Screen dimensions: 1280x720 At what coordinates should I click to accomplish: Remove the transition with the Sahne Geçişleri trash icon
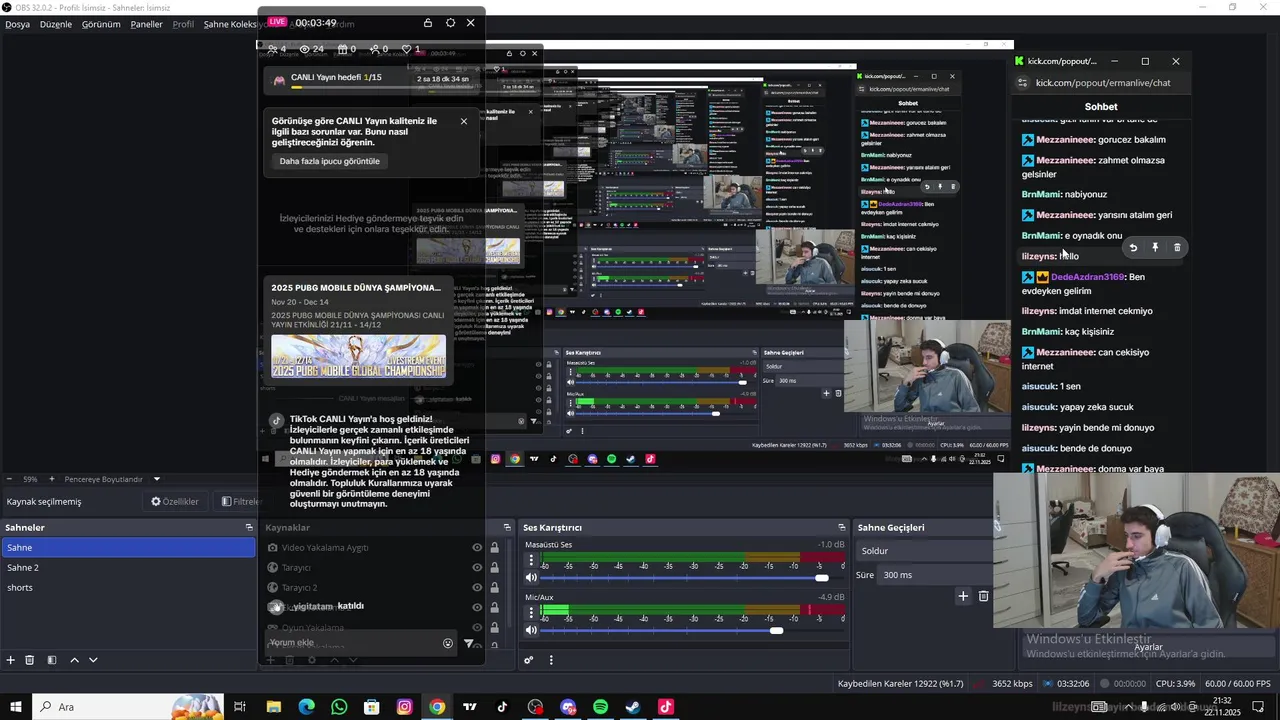pyautogui.click(x=983, y=596)
